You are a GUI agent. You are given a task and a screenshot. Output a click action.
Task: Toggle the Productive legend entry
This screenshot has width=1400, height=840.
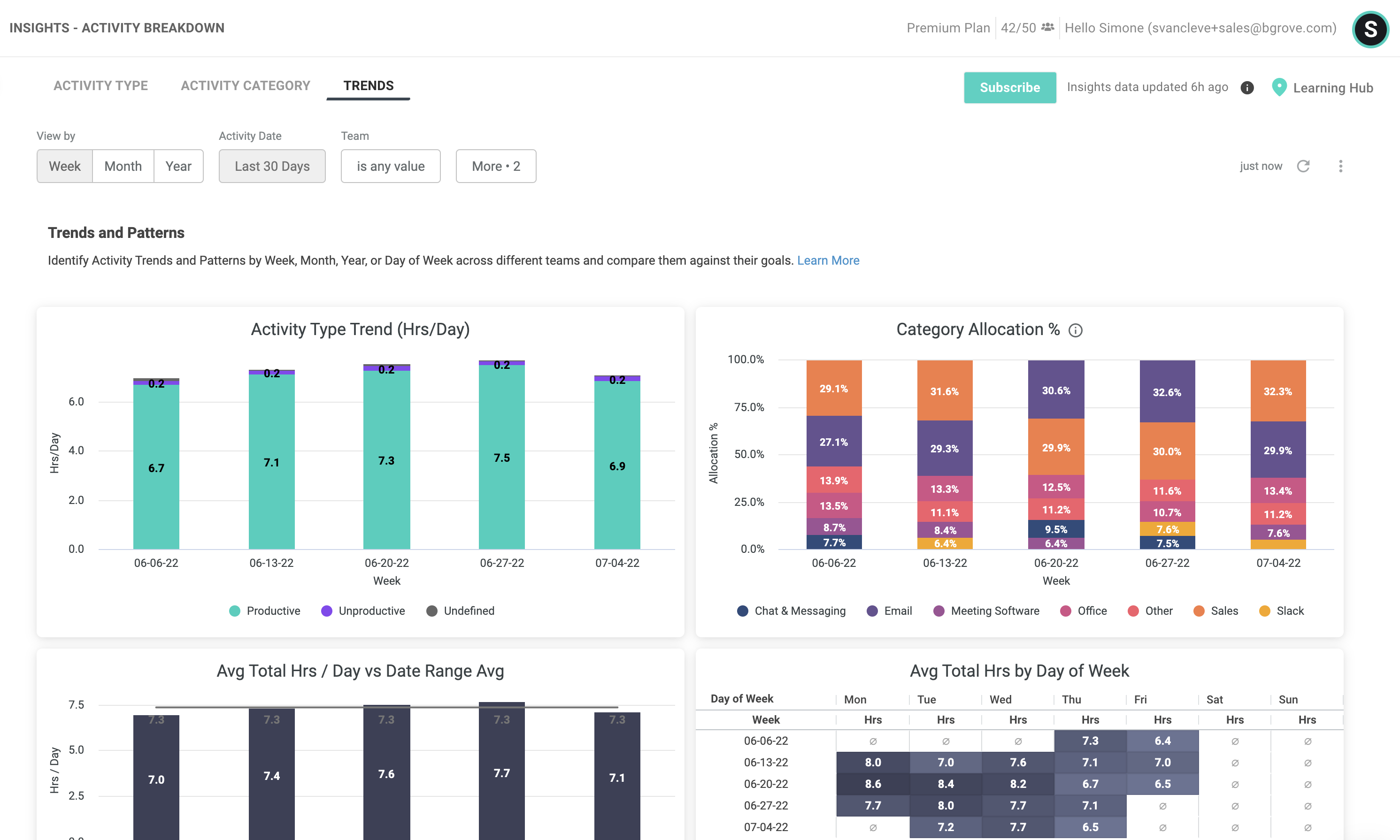264,611
